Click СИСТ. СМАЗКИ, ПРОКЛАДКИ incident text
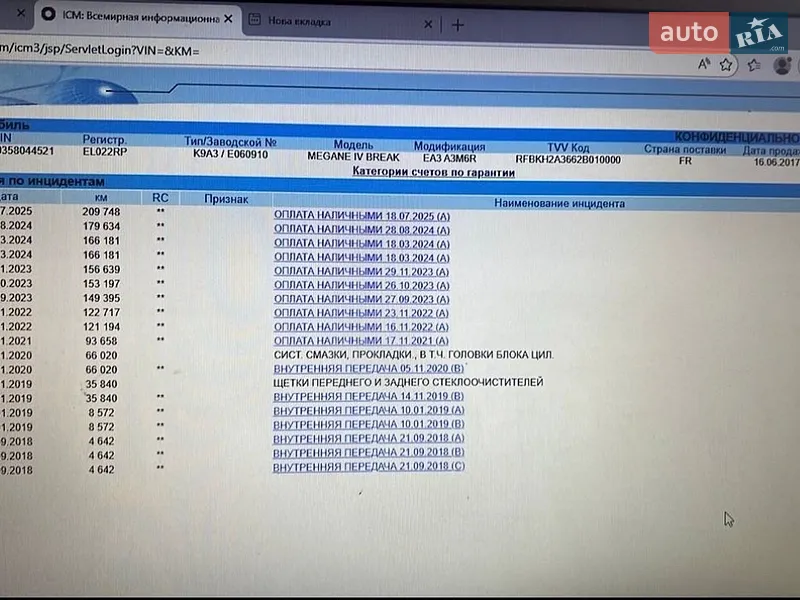 [413, 355]
